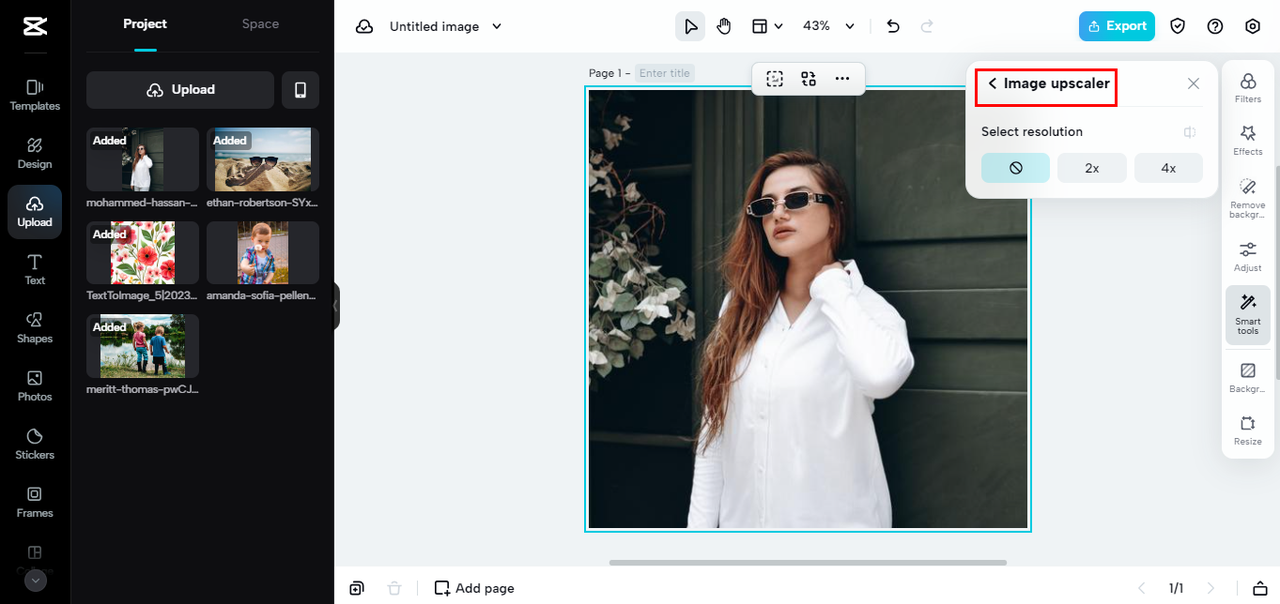Select the amanda-sofia-pellen child thumbnail

tap(263, 253)
